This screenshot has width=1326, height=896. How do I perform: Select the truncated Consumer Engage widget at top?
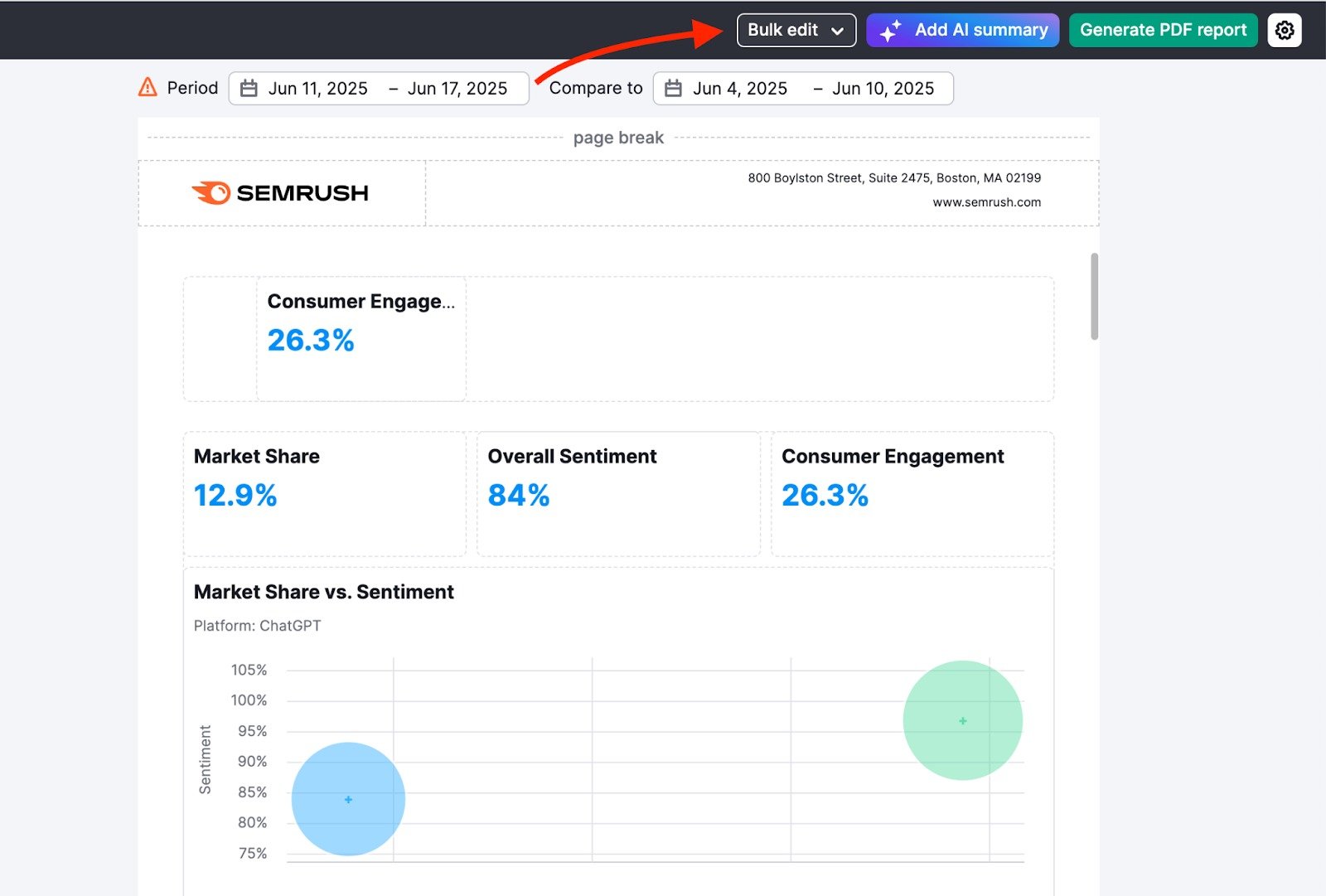[361, 339]
